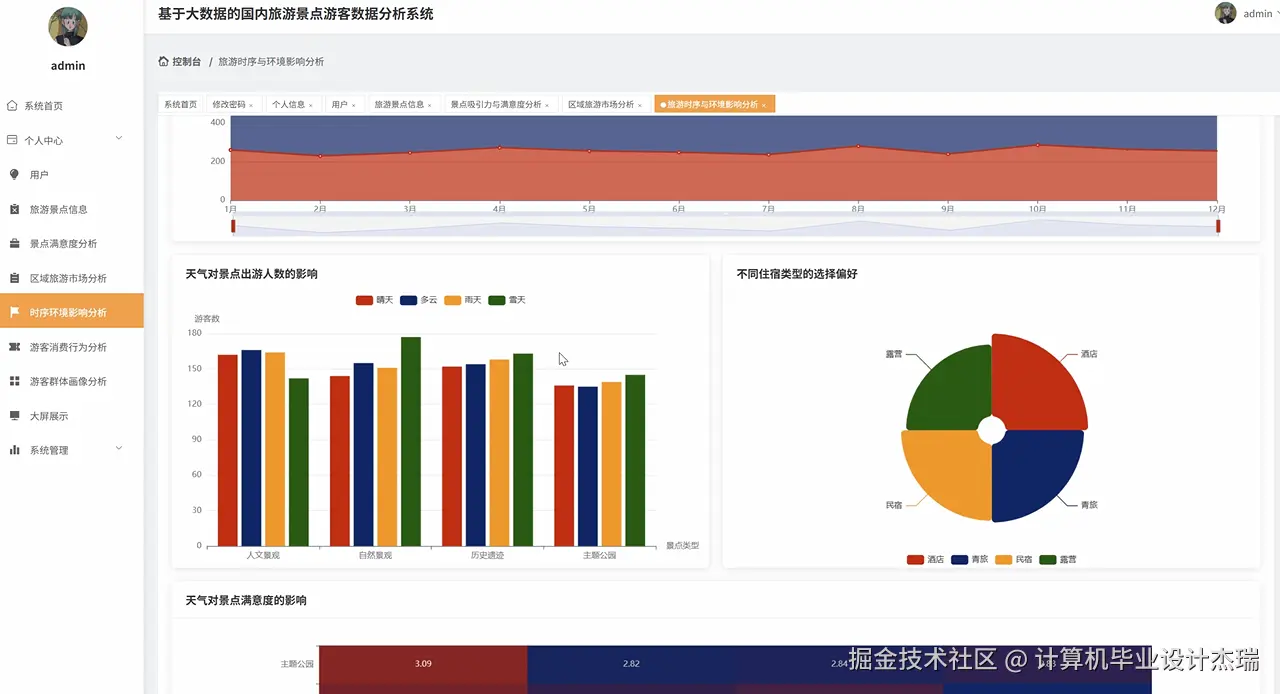Screen dimensions: 1280x694
Task: Click the 景点满意度分析 briefcase icon
Action: pos(14,243)
